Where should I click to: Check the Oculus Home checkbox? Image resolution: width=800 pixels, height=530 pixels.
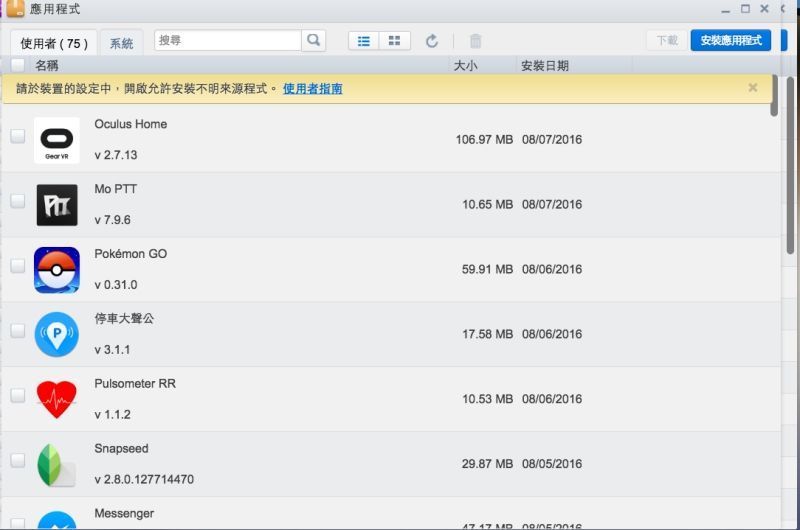(18, 136)
